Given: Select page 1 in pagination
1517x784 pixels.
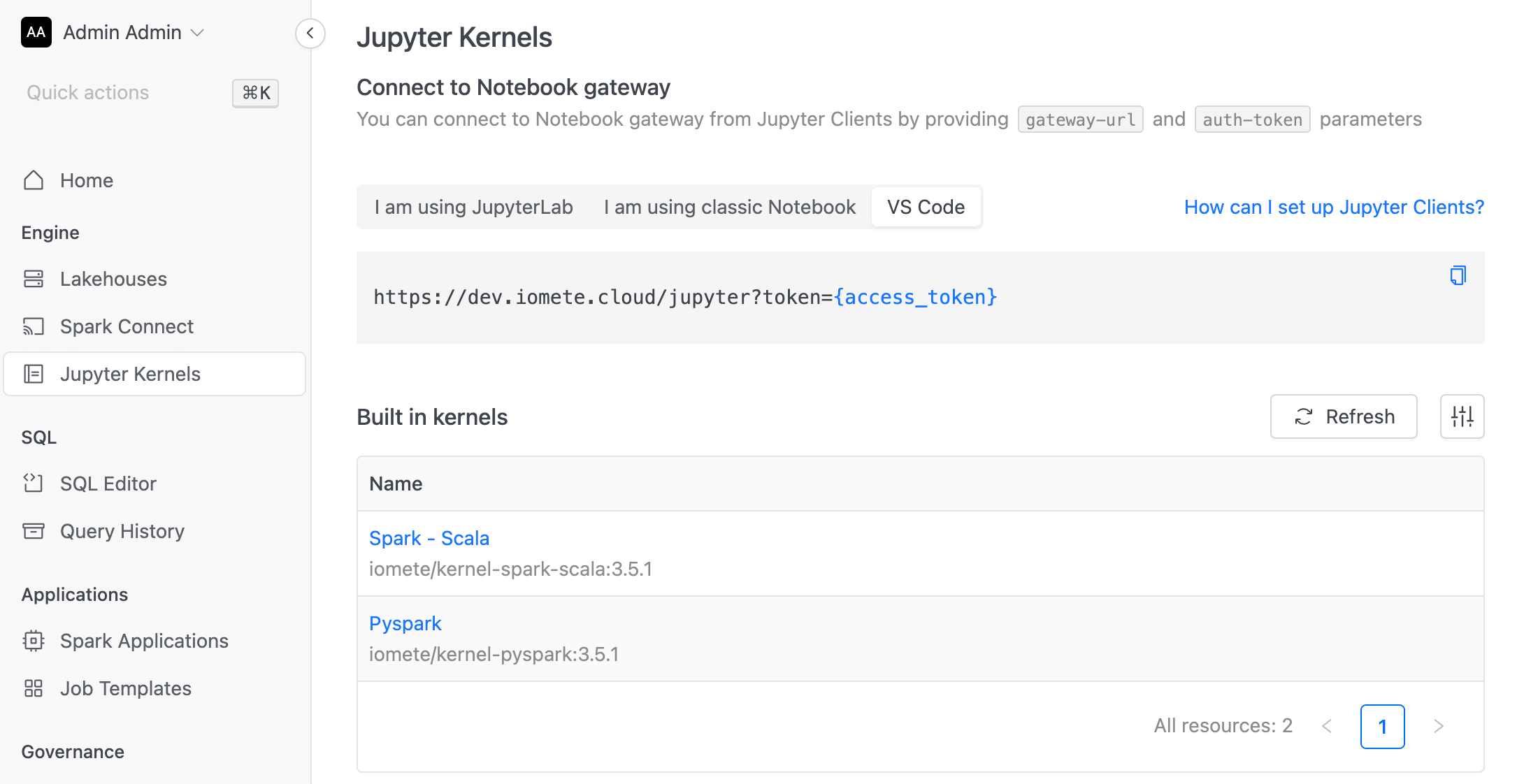Looking at the screenshot, I should [1382, 726].
